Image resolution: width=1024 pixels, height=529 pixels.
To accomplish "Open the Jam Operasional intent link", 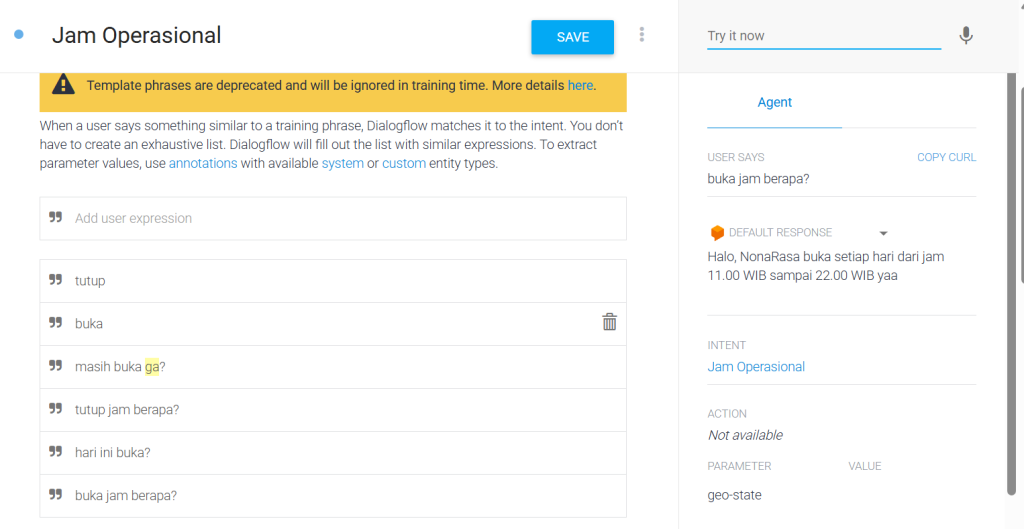I will [x=756, y=367].
